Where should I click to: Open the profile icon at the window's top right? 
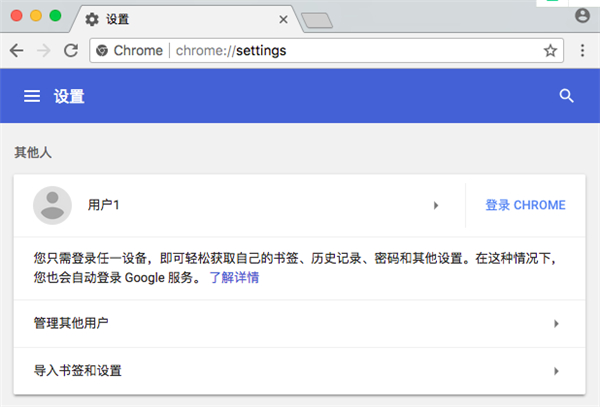[x=583, y=16]
